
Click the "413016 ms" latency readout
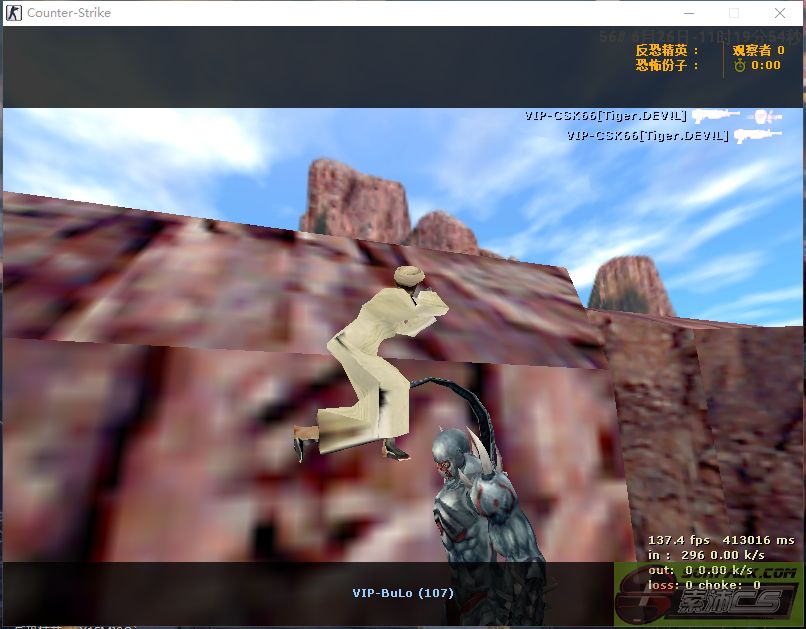point(758,540)
